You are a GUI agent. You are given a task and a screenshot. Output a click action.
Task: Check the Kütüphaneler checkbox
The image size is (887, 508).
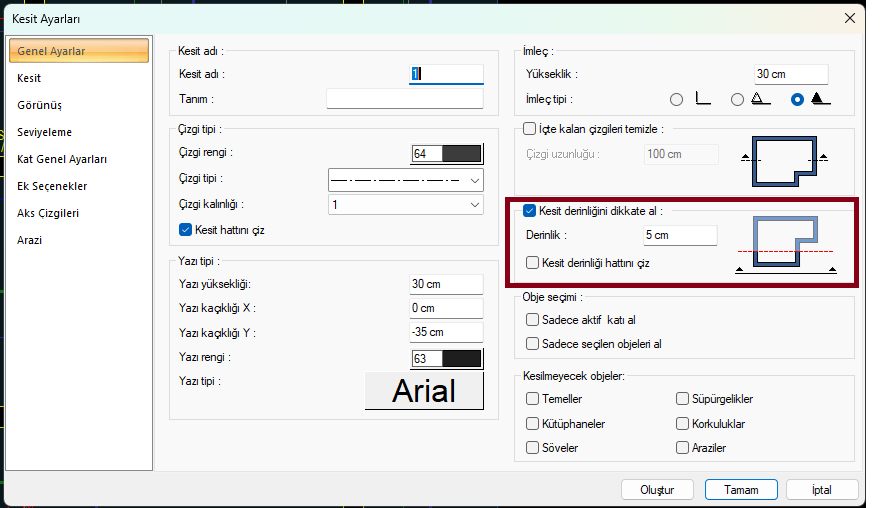point(532,424)
